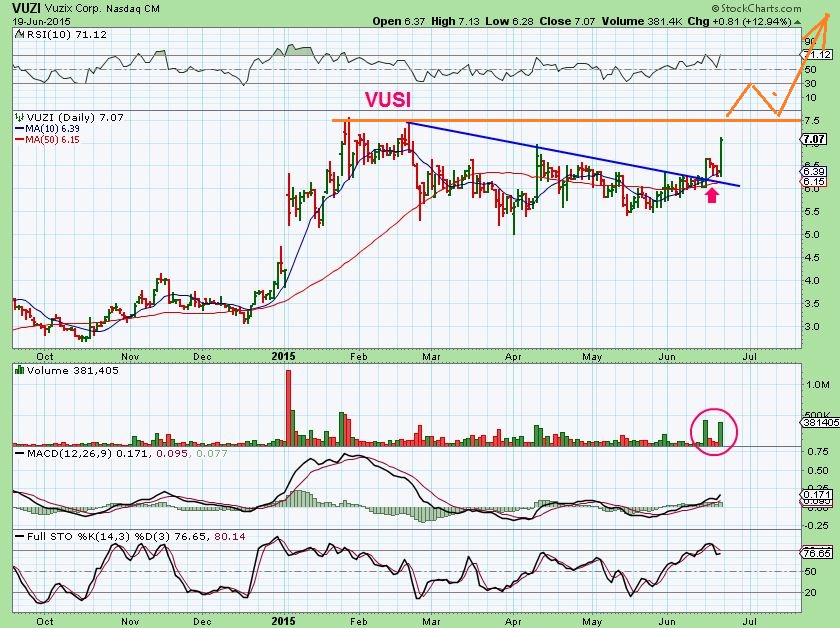Click the MA(10) 6.39 legend entry
Screen dimensions: 840x628
47,129
